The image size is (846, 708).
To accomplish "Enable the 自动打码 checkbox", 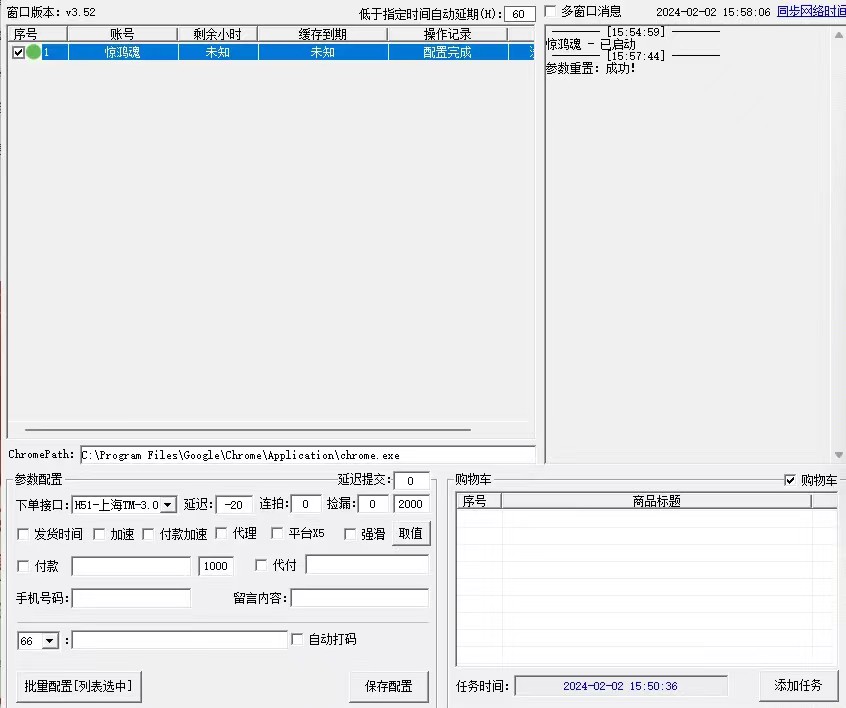I will click(297, 639).
